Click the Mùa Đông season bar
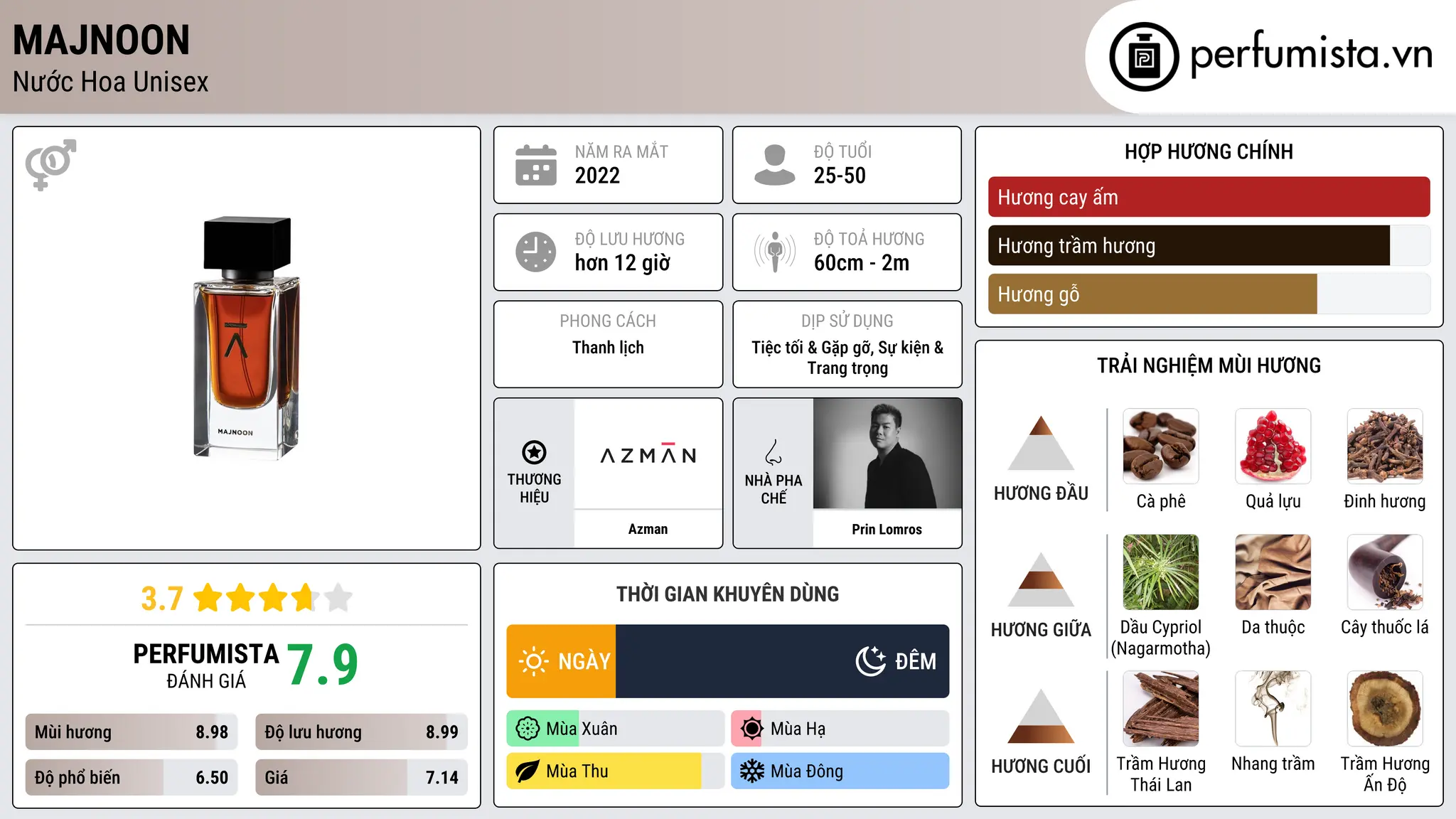The width and height of the screenshot is (1456, 819). pos(840,771)
